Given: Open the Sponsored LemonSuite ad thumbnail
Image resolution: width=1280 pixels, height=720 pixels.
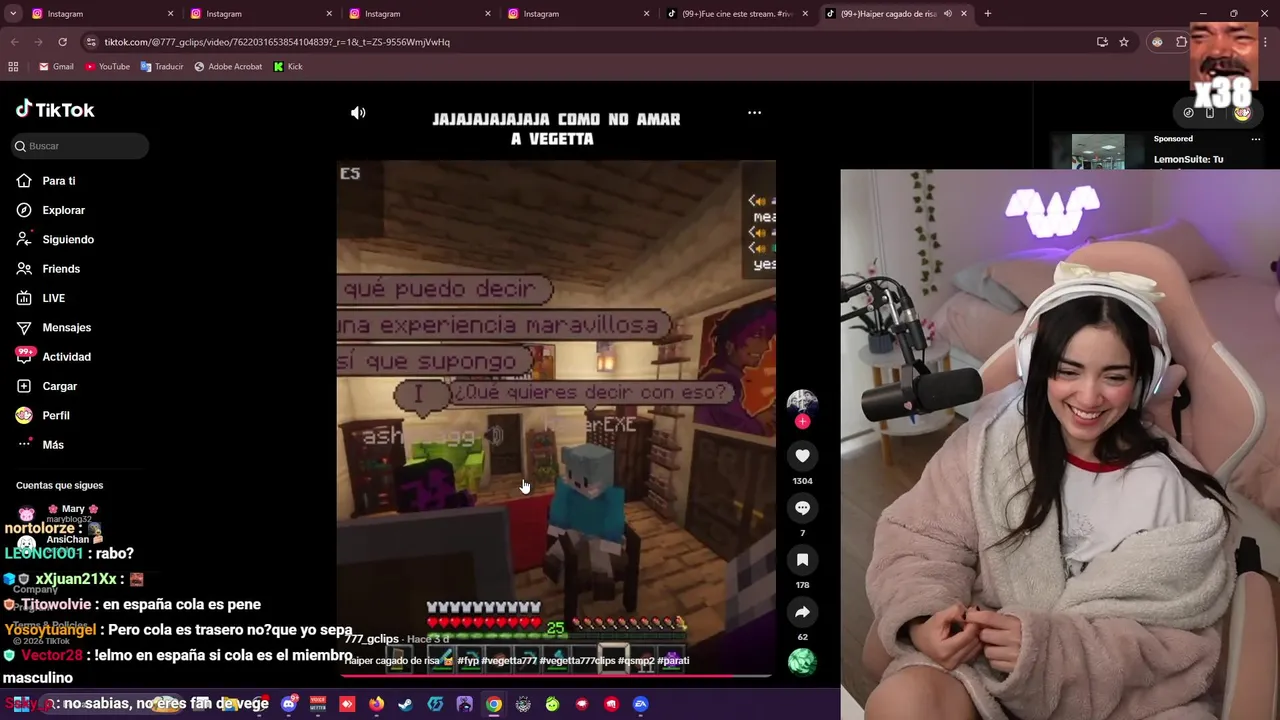Looking at the screenshot, I should [x=1098, y=151].
